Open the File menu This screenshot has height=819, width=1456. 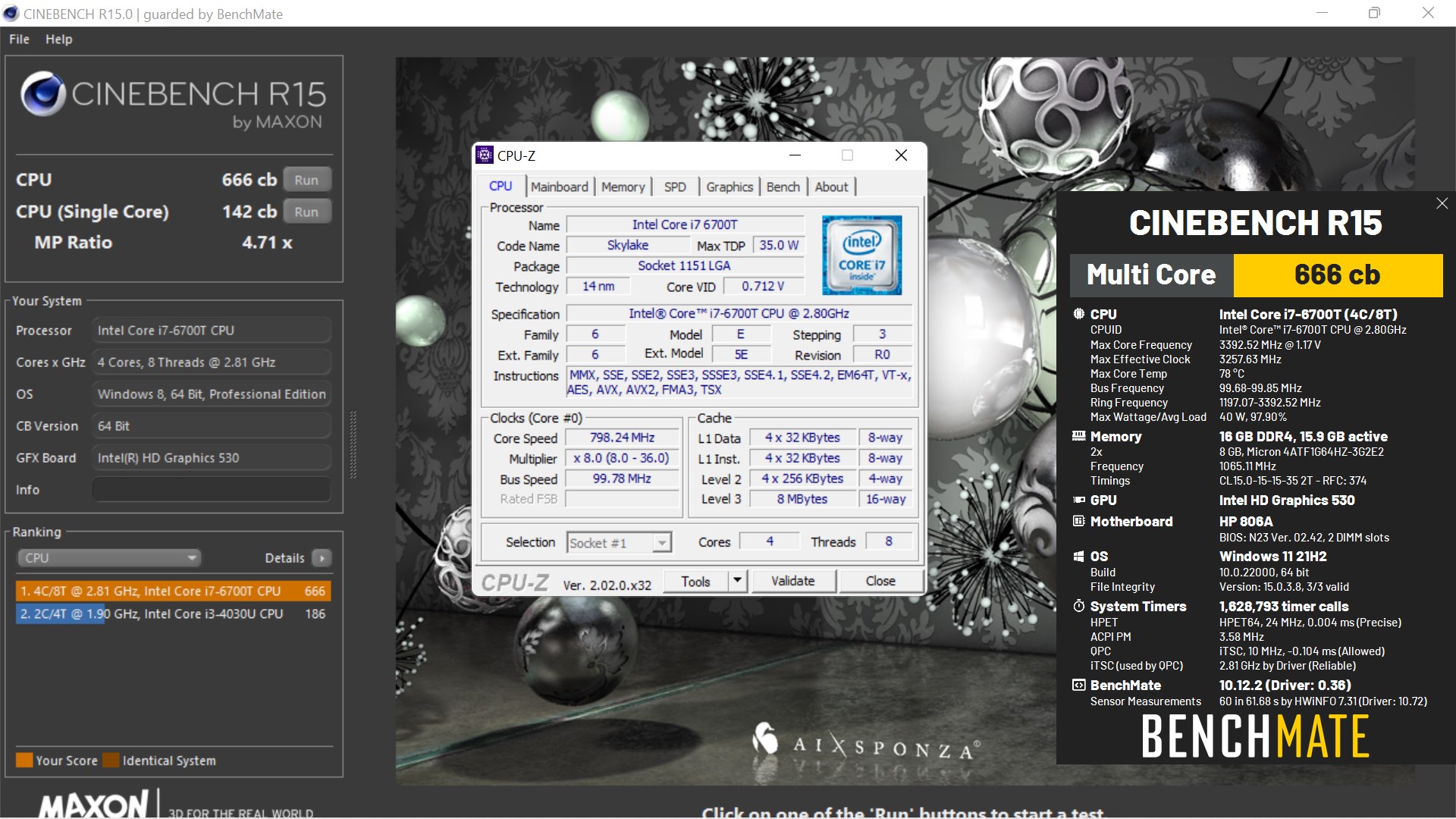coord(19,39)
